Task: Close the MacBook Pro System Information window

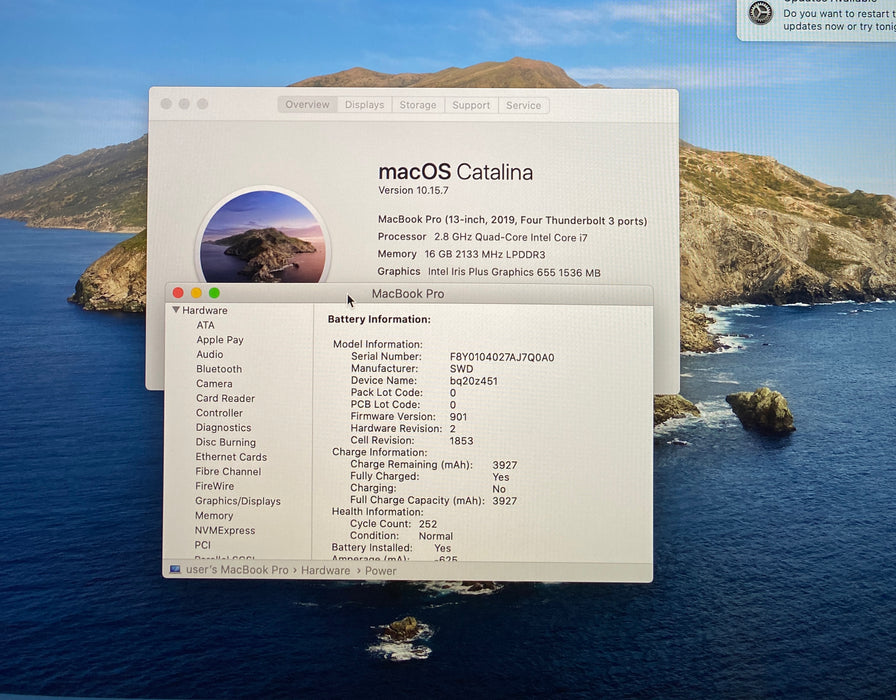Action: (x=178, y=293)
